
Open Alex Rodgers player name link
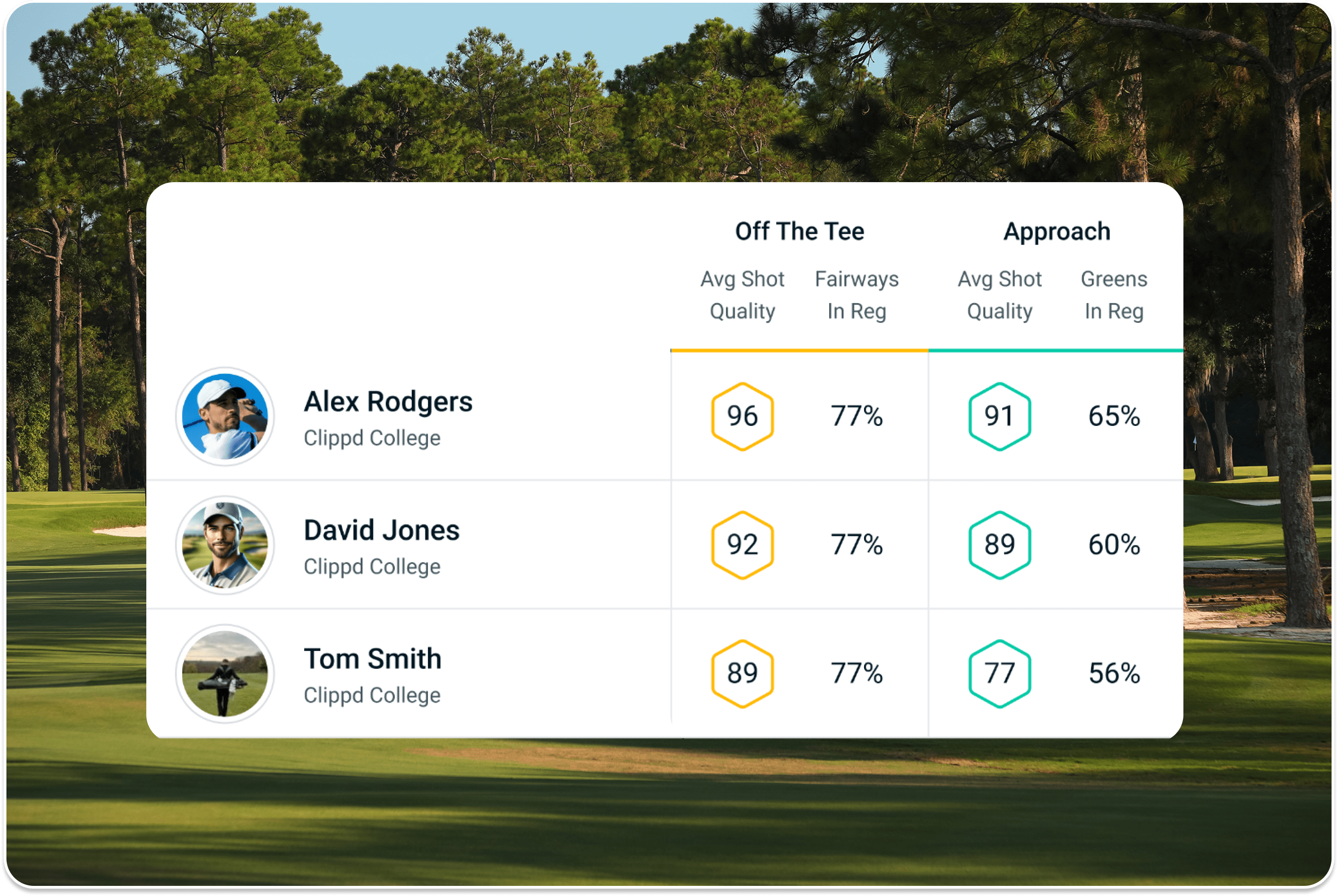388,402
